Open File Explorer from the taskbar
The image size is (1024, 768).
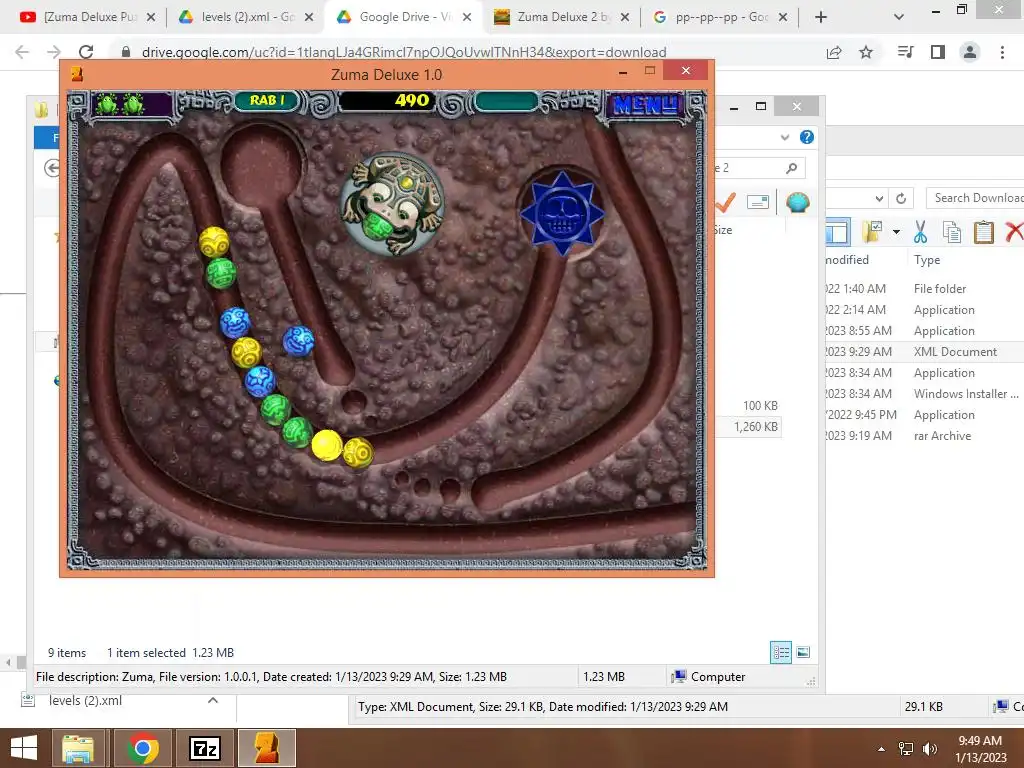pos(78,748)
